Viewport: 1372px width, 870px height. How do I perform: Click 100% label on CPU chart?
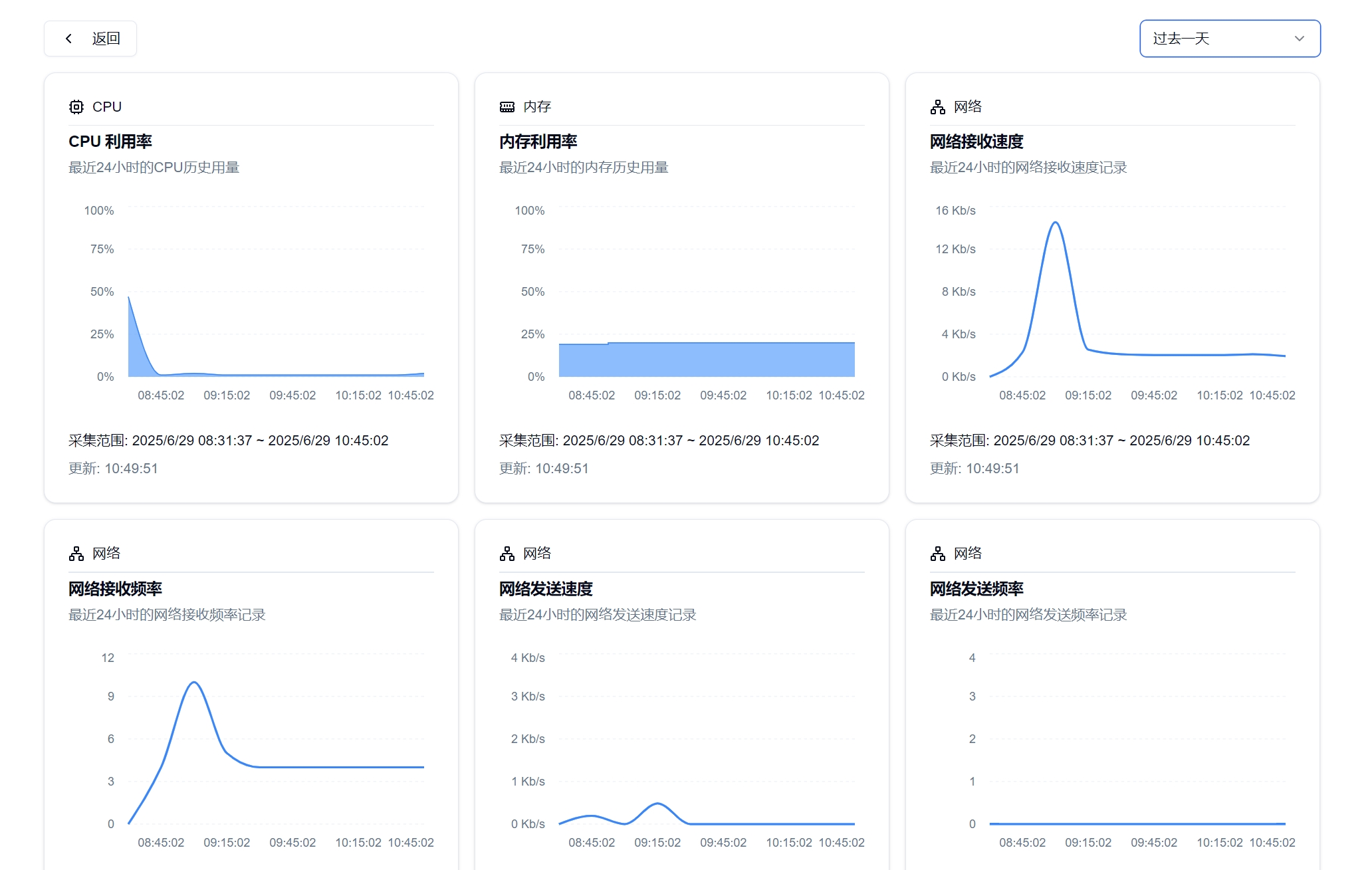pos(99,211)
